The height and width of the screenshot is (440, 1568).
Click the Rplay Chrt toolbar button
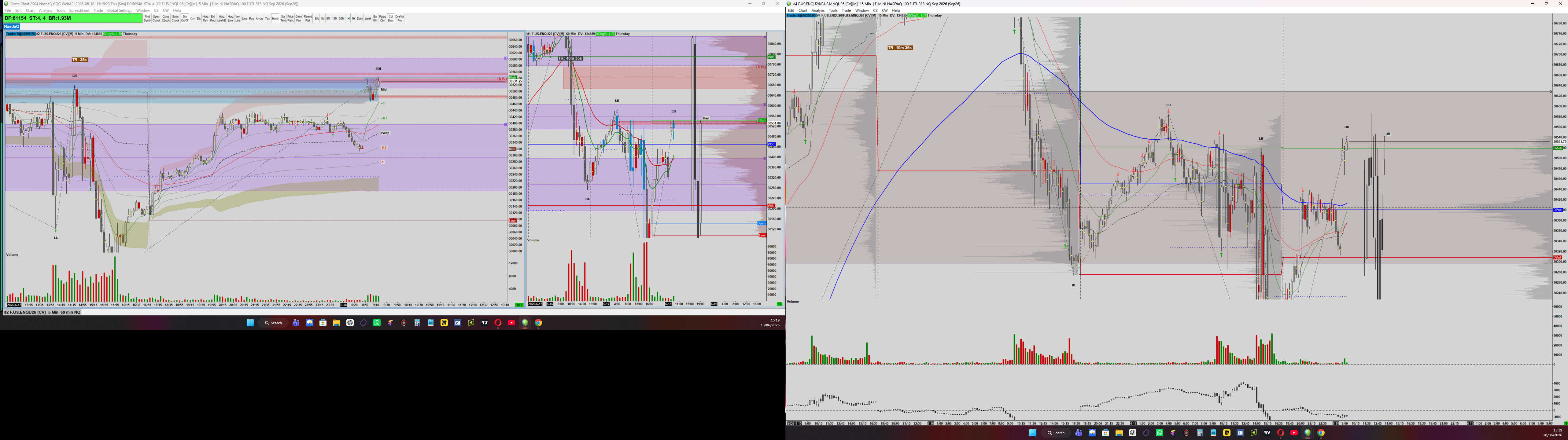383,19
